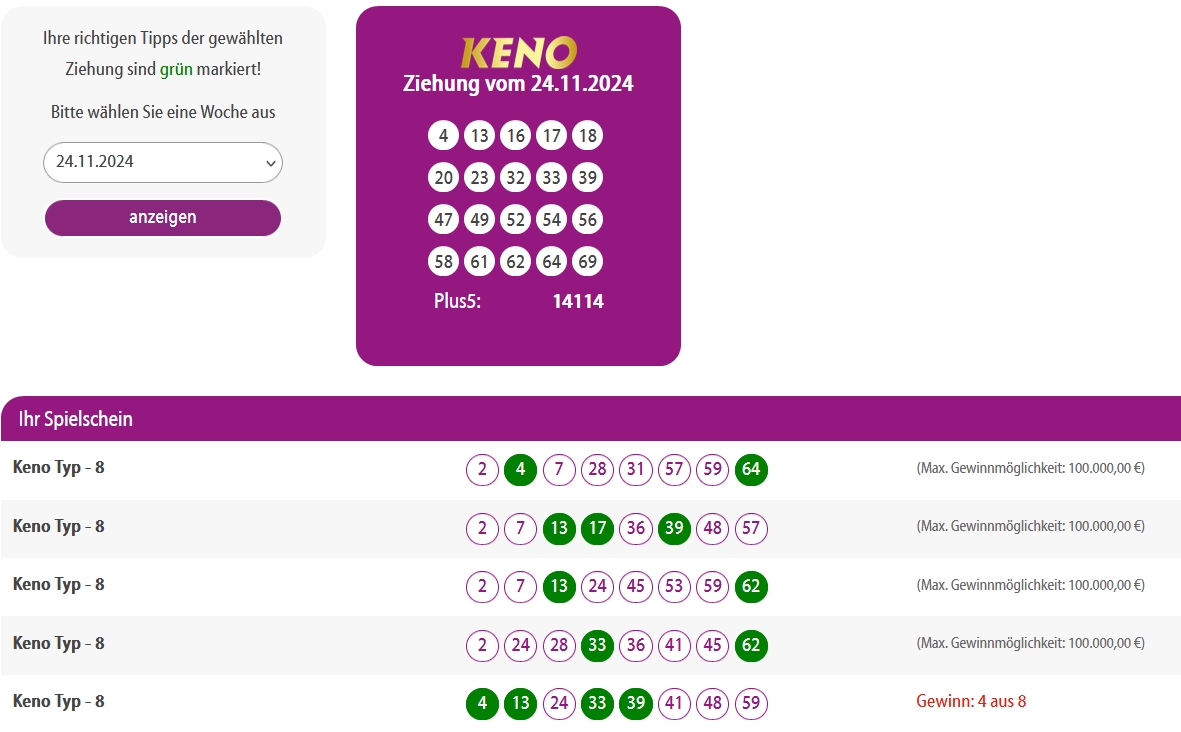Click drawn number ball 4
1181x732 pixels.
(444, 136)
